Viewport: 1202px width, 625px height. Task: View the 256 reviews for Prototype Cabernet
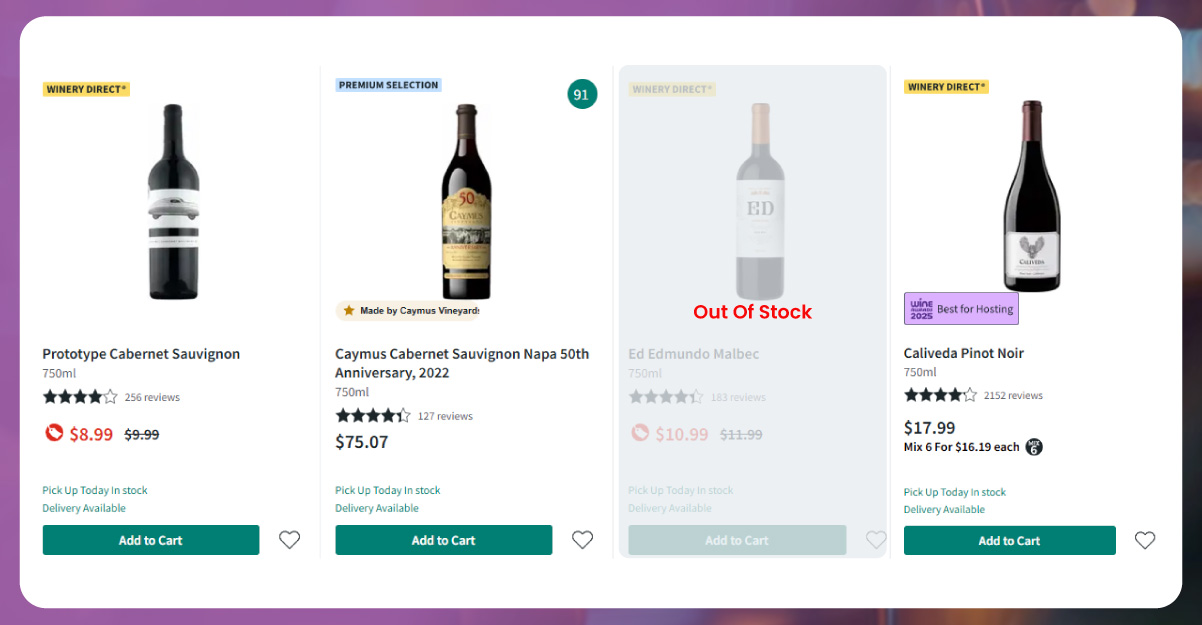(x=152, y=397)
